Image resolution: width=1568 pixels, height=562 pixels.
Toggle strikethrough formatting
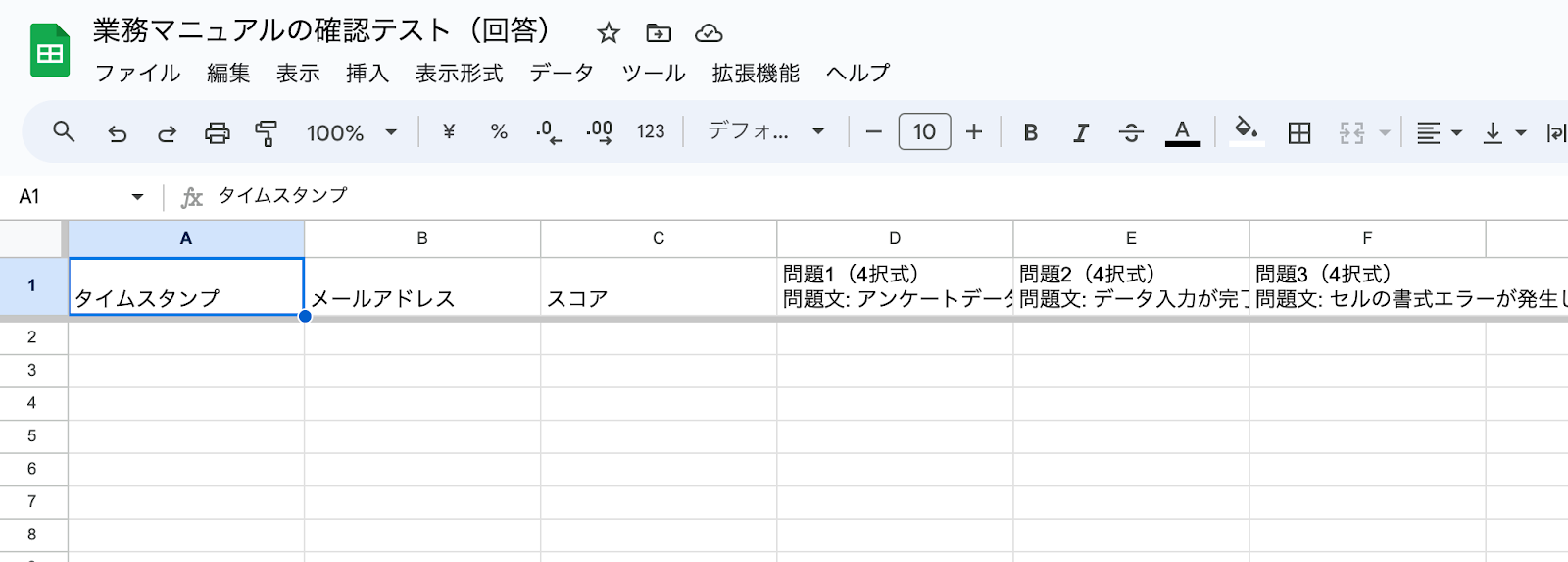point(1131,132)
